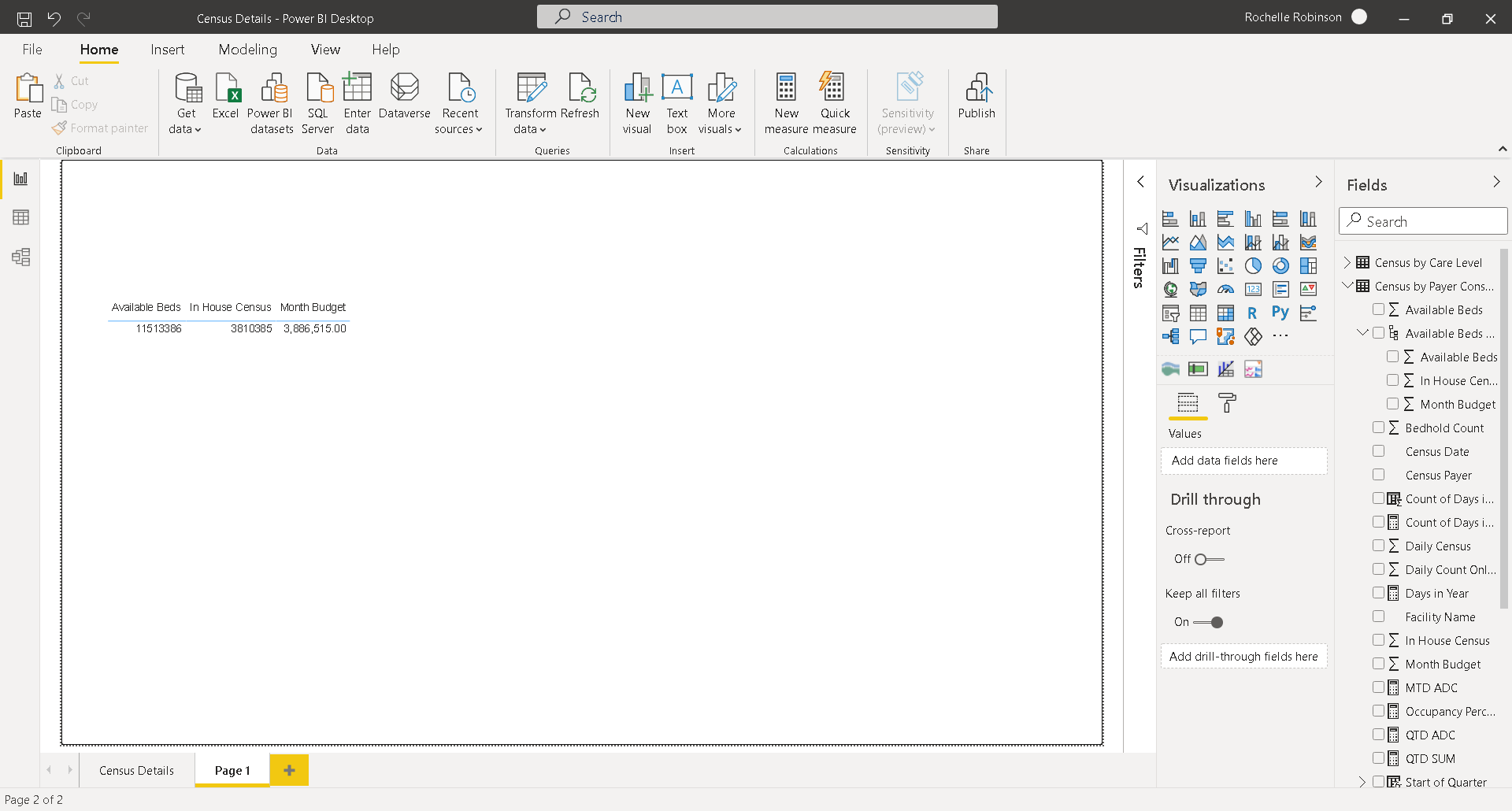1512x811 pixels.
Task: Add a new report page
Action: point(289,771)
